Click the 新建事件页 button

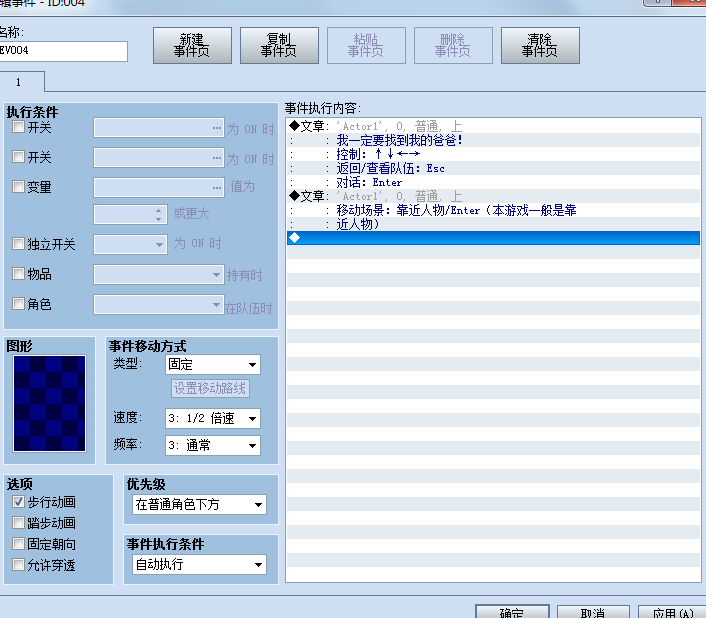(x=192, y=45)
